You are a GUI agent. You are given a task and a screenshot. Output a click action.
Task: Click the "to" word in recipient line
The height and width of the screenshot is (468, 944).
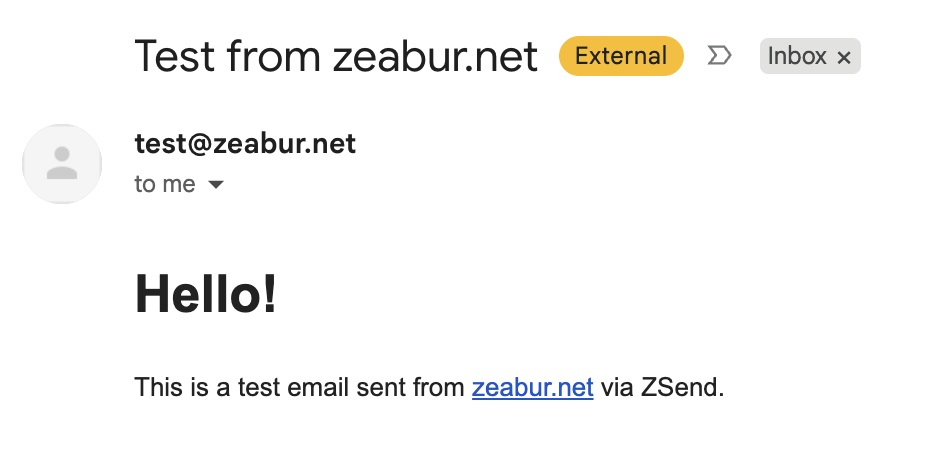(145, 185)
